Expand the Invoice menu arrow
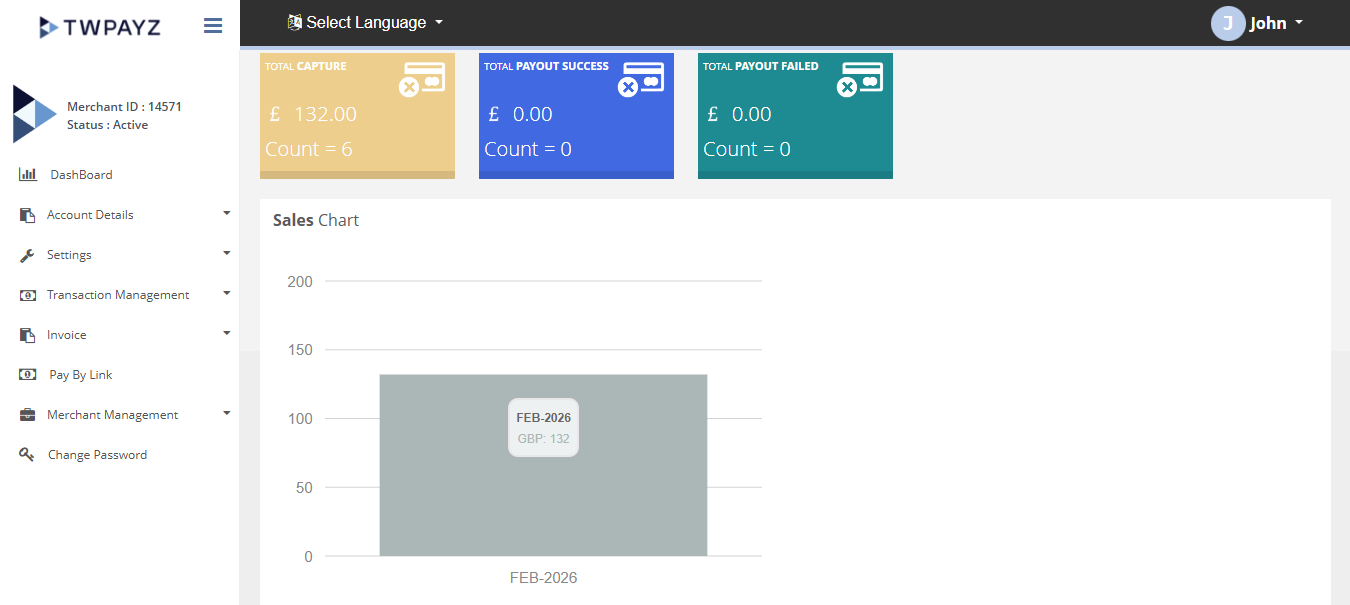The width and height of the screenshot is (1350, 605). click(x=227, y=333)
